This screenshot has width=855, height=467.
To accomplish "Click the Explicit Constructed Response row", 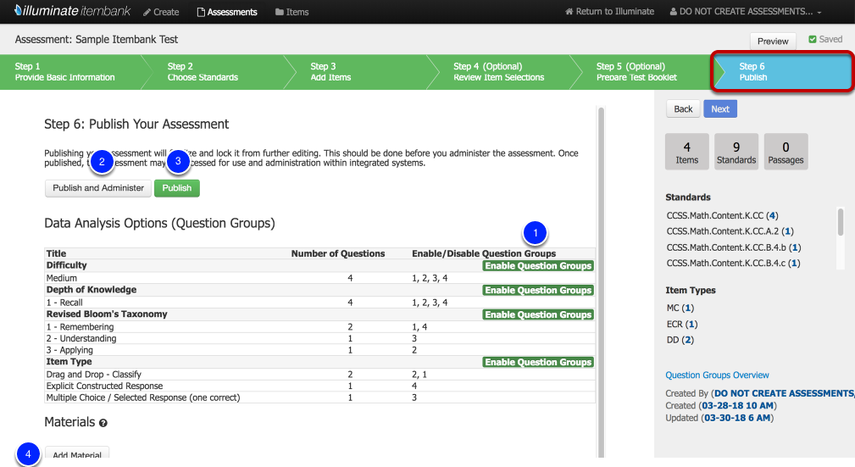I will tap(320, 386).
